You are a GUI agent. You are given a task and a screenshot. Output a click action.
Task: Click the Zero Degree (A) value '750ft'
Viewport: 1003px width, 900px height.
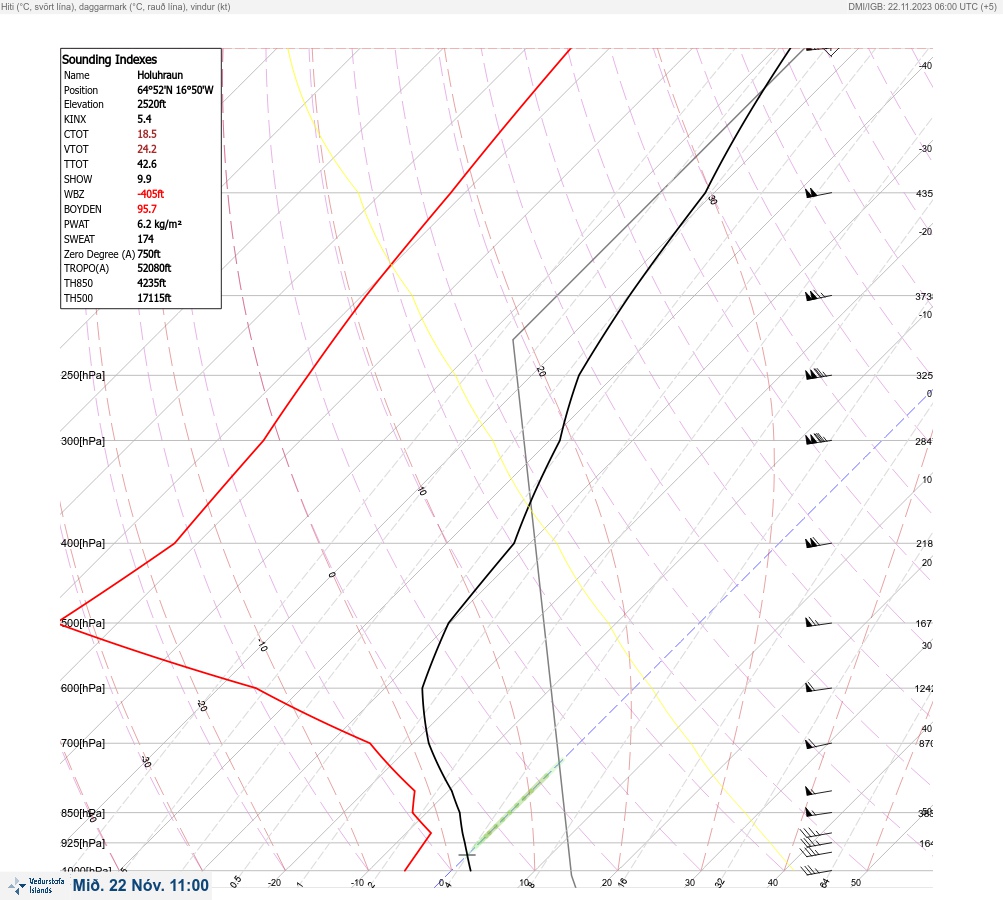149,254
